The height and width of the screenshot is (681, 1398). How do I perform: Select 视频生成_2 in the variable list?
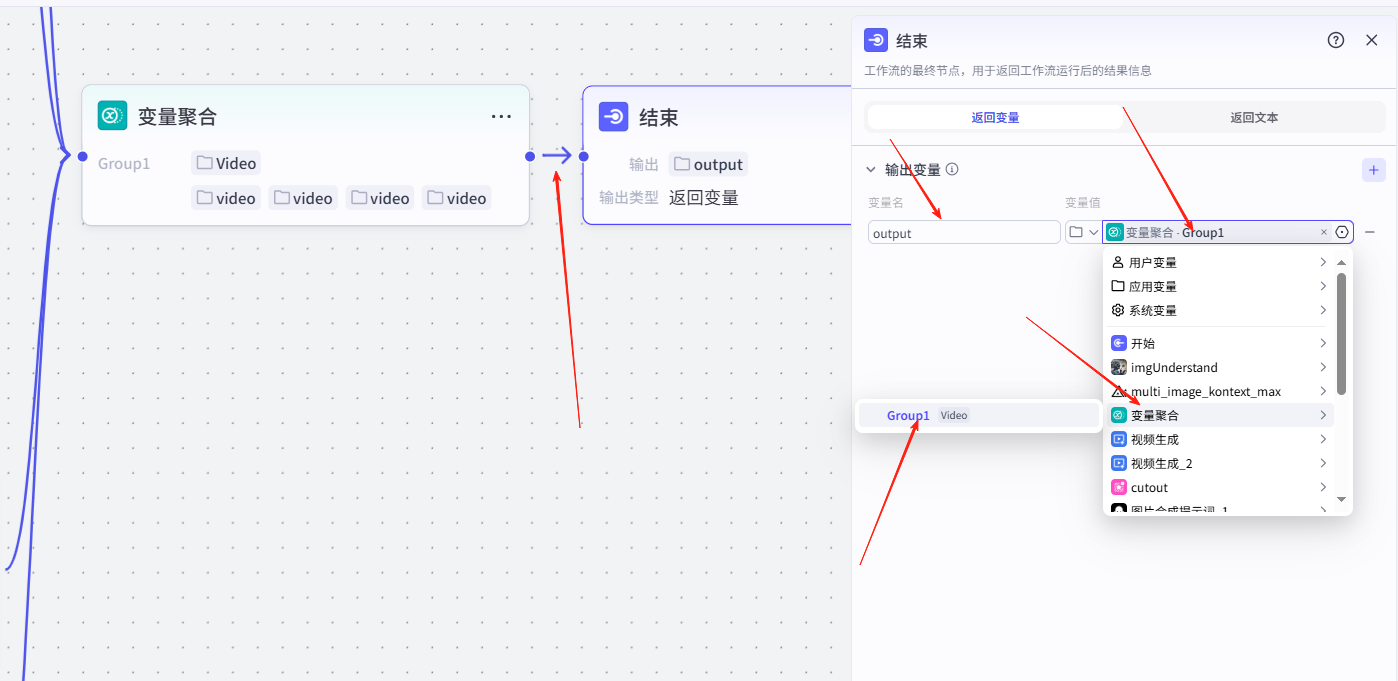[x=1161, y=463]
